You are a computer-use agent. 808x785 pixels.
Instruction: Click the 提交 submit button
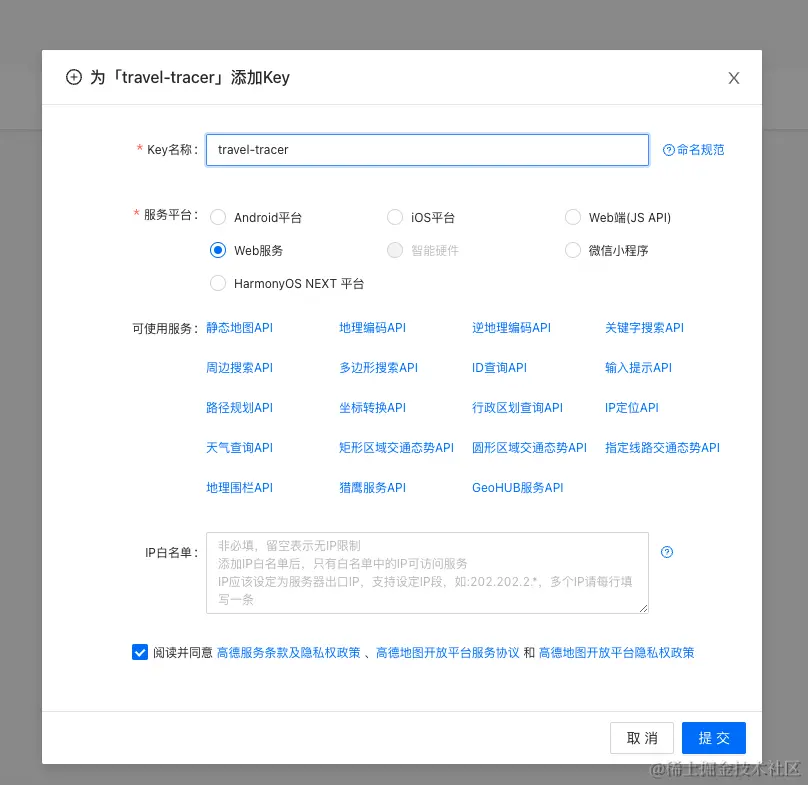pos(714,738)
